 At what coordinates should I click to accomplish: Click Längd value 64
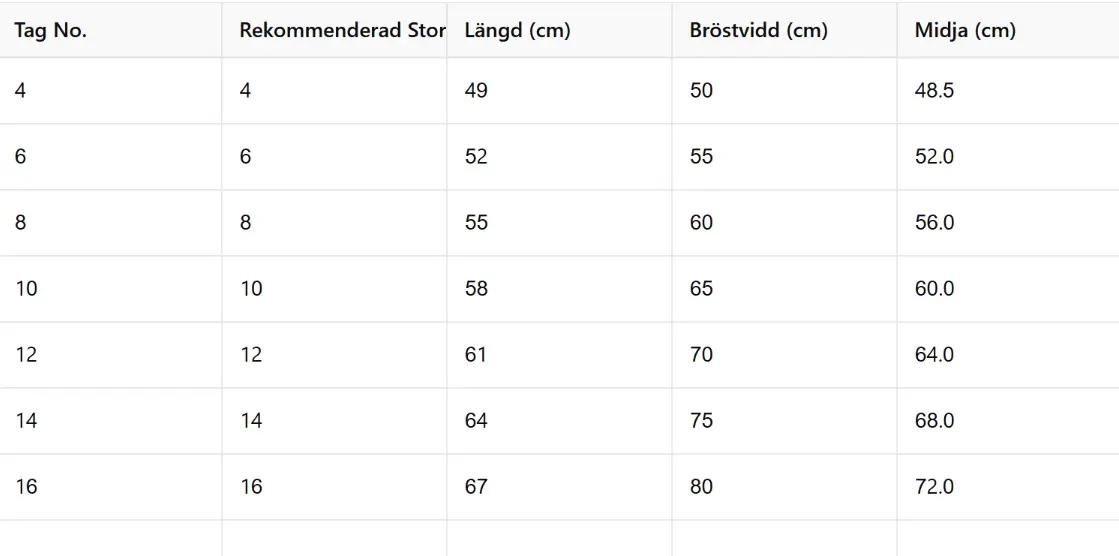click(476, 420)
